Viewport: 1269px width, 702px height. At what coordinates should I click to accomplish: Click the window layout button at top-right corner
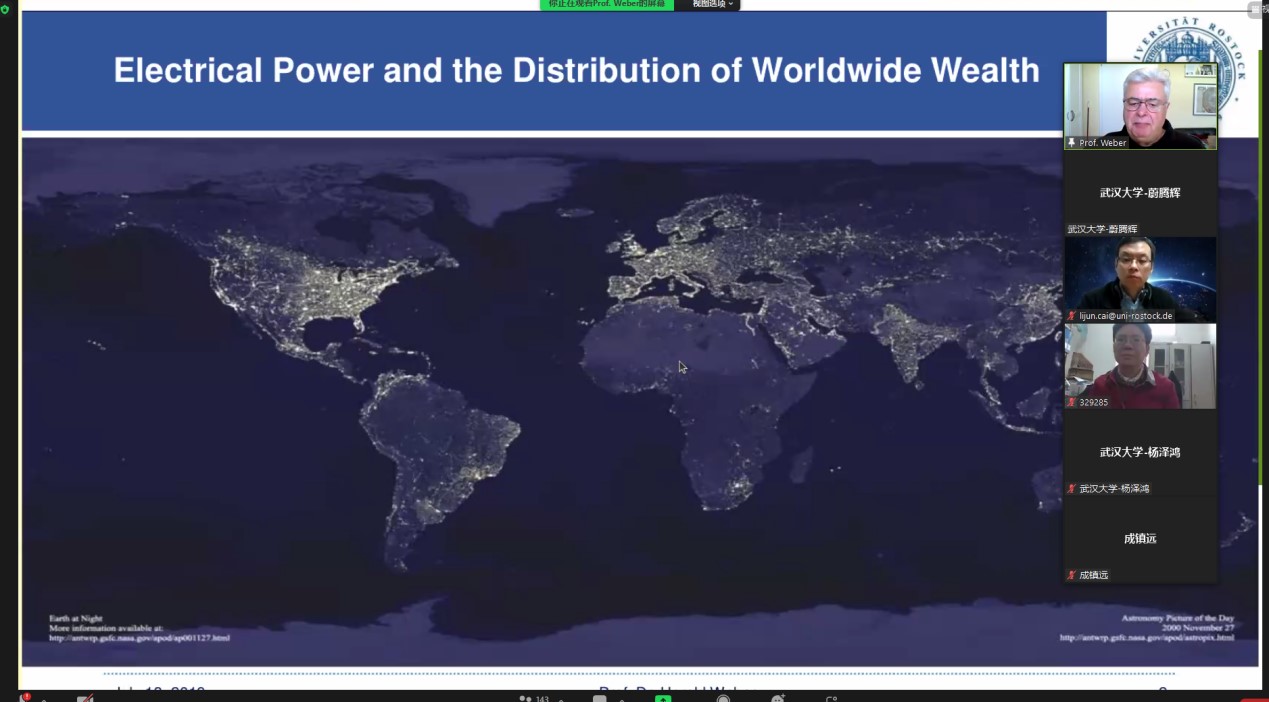coord(1257,9)
